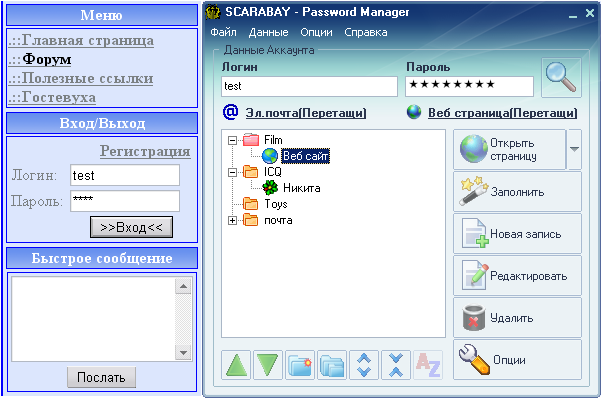Close the SCARABAY Password Manager window

point(590,13)
